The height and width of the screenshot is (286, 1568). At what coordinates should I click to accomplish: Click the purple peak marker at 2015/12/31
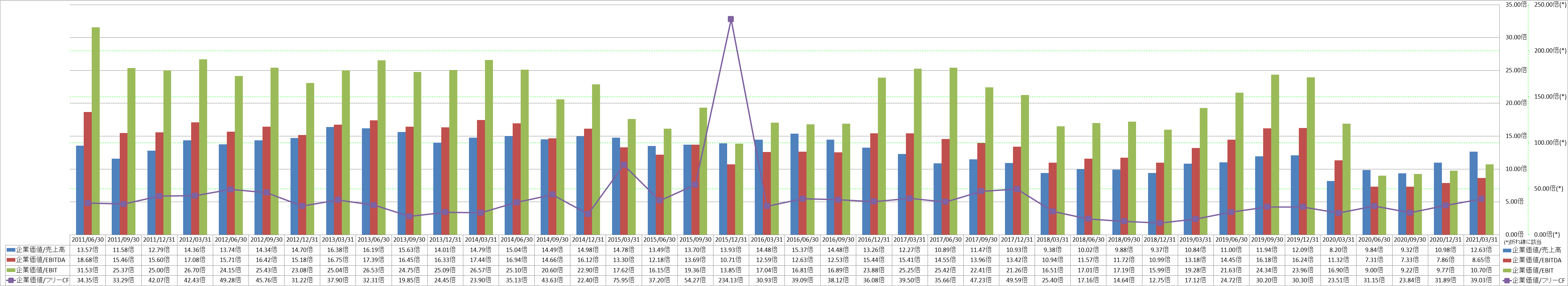click(730, 19)
